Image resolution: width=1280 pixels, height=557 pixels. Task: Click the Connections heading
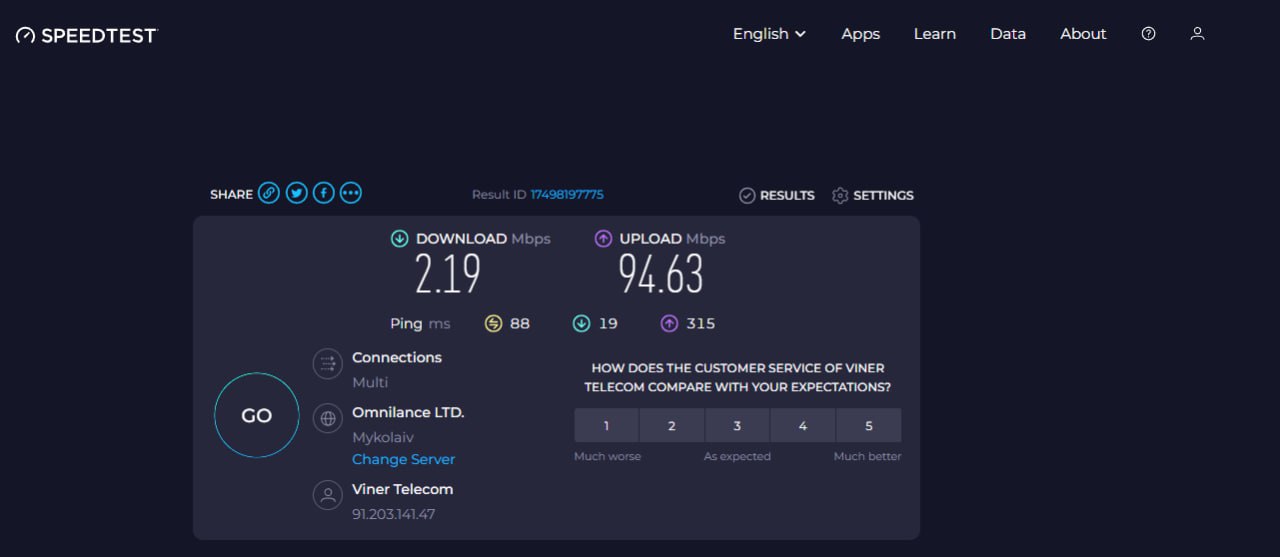pyautogui.click(x=397, y=357)
